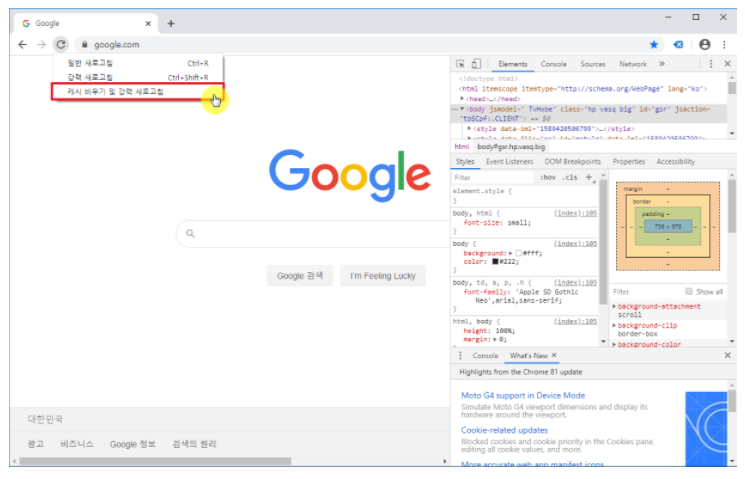Select 캐시 비우기 및 강력 새로고침 menu item
This screenshot has height=479, width=745.
138,92
